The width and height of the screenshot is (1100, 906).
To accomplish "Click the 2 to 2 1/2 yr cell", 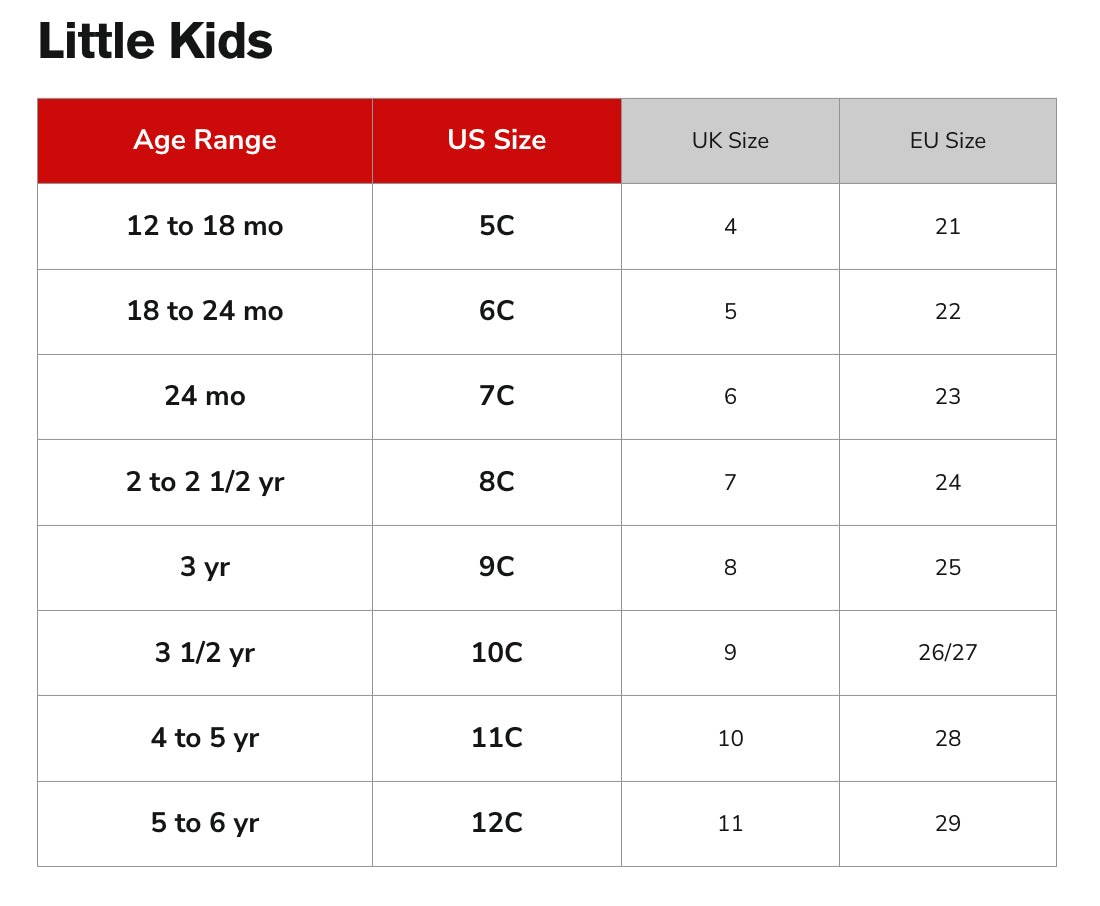I will point(205,482).
